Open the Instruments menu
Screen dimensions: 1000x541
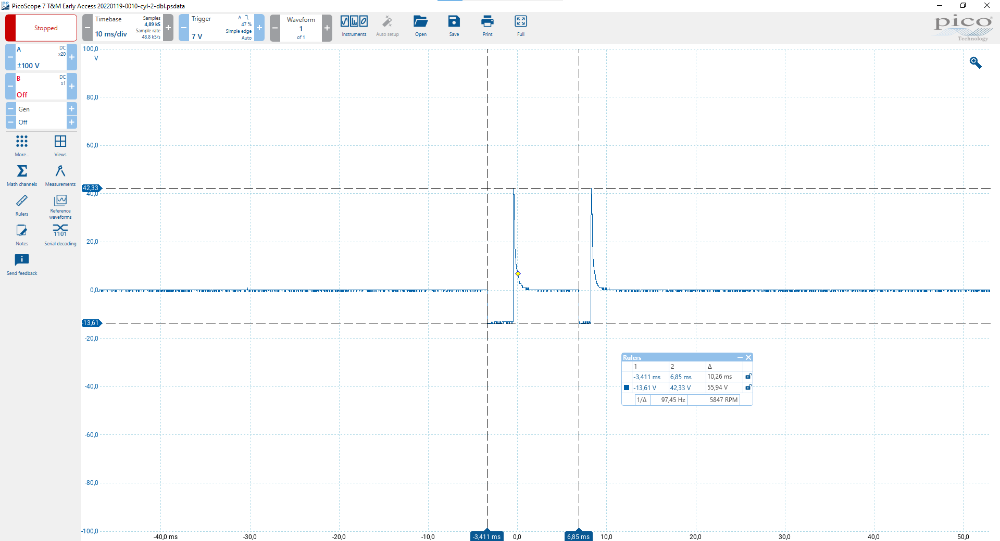pos(354,25)
